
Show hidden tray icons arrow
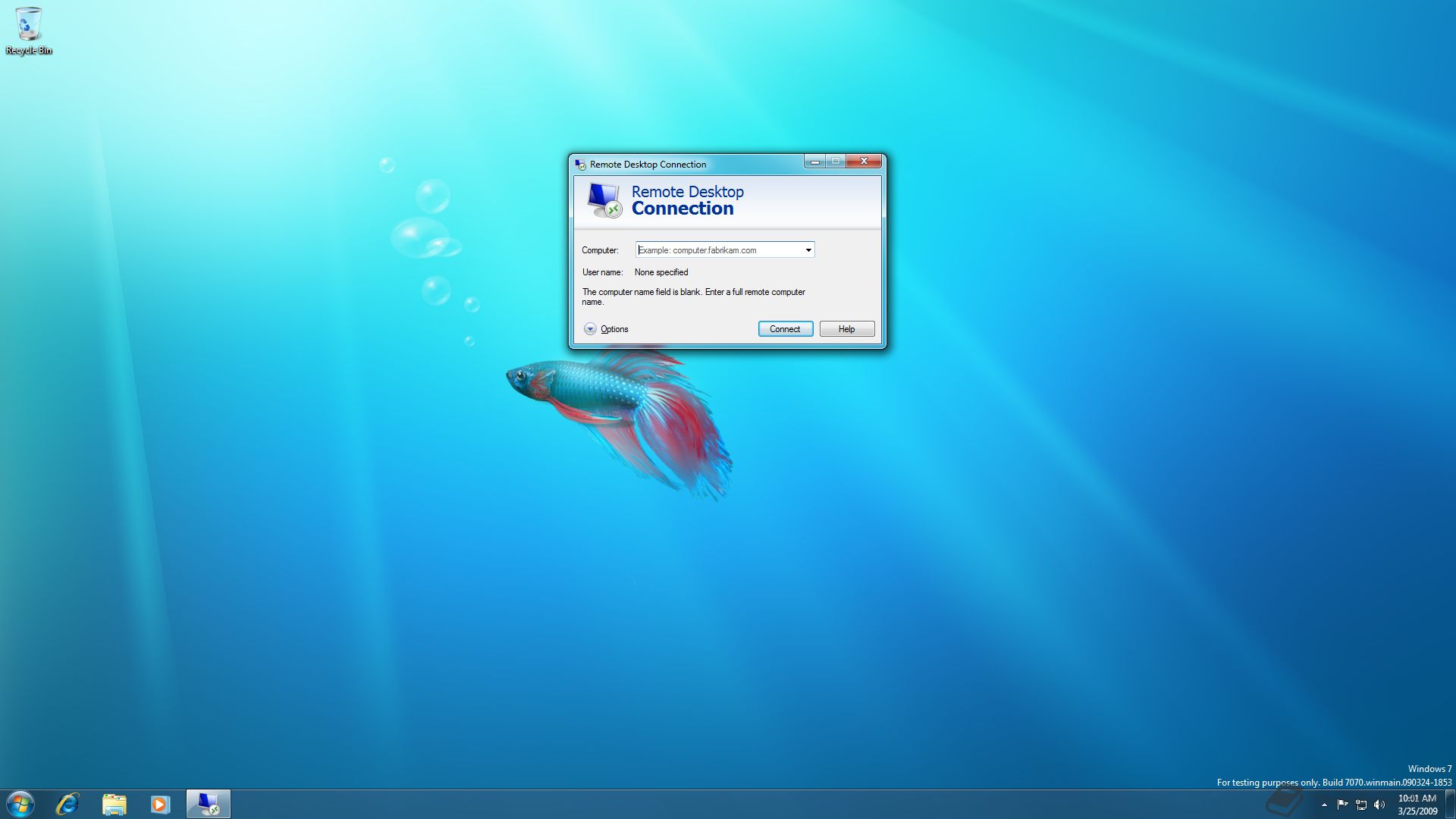[1324, 805]
